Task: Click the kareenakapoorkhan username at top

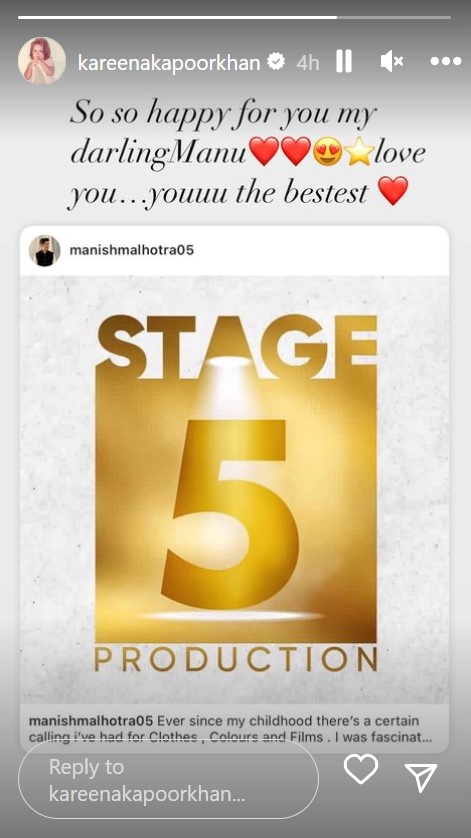Action: pyautogui.click(x=169, y=63)
